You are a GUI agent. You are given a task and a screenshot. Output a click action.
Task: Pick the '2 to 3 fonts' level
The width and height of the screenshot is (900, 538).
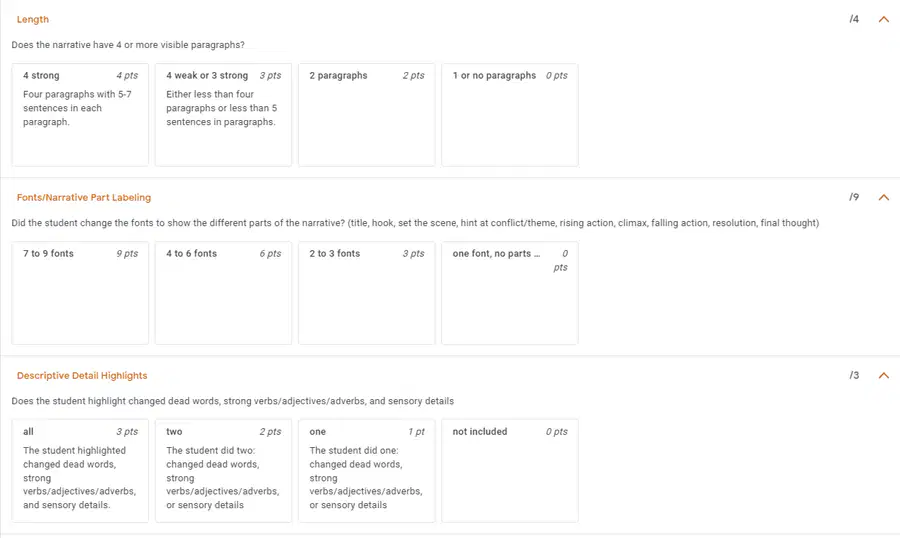point(367,293)
